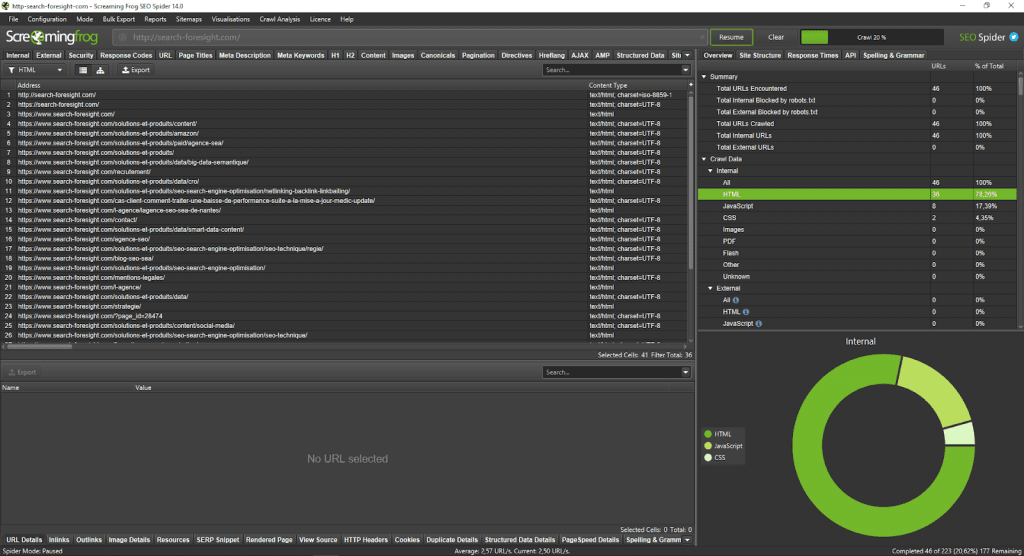This screenshot has height=556, width=1024.
Task: Click the JavaScript legend dot in chart
Action: point(708,446)
